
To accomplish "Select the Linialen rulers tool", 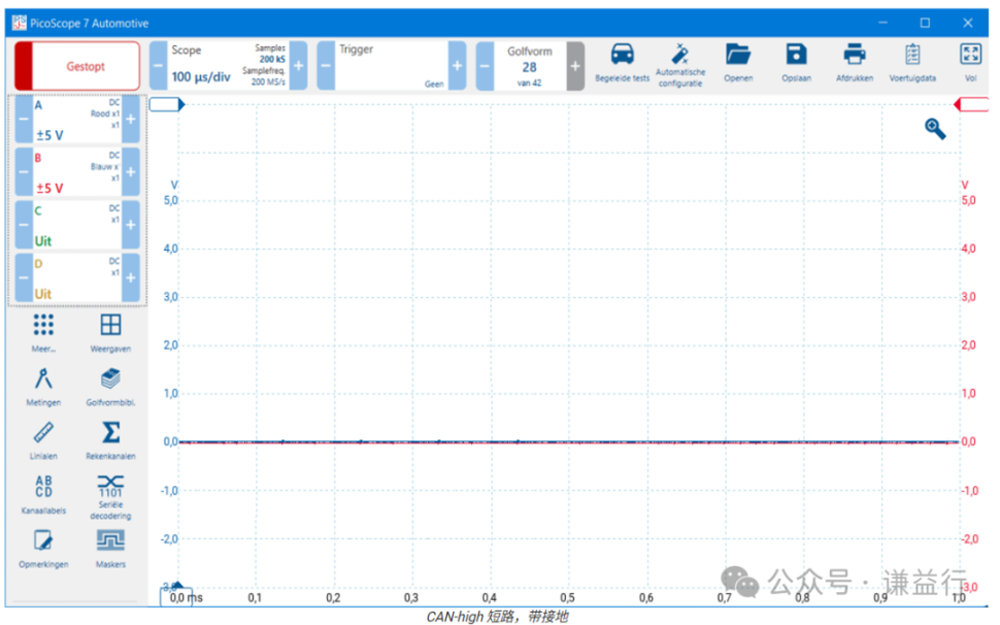I will point(44,434).
